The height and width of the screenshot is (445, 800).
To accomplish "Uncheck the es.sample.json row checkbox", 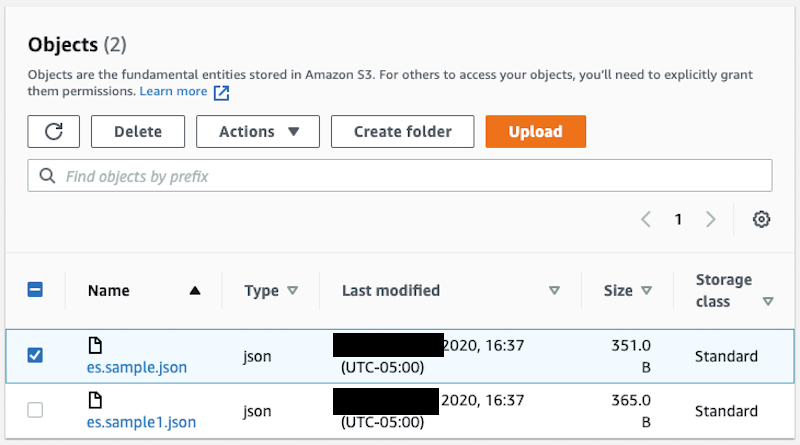I will [35, 355].
